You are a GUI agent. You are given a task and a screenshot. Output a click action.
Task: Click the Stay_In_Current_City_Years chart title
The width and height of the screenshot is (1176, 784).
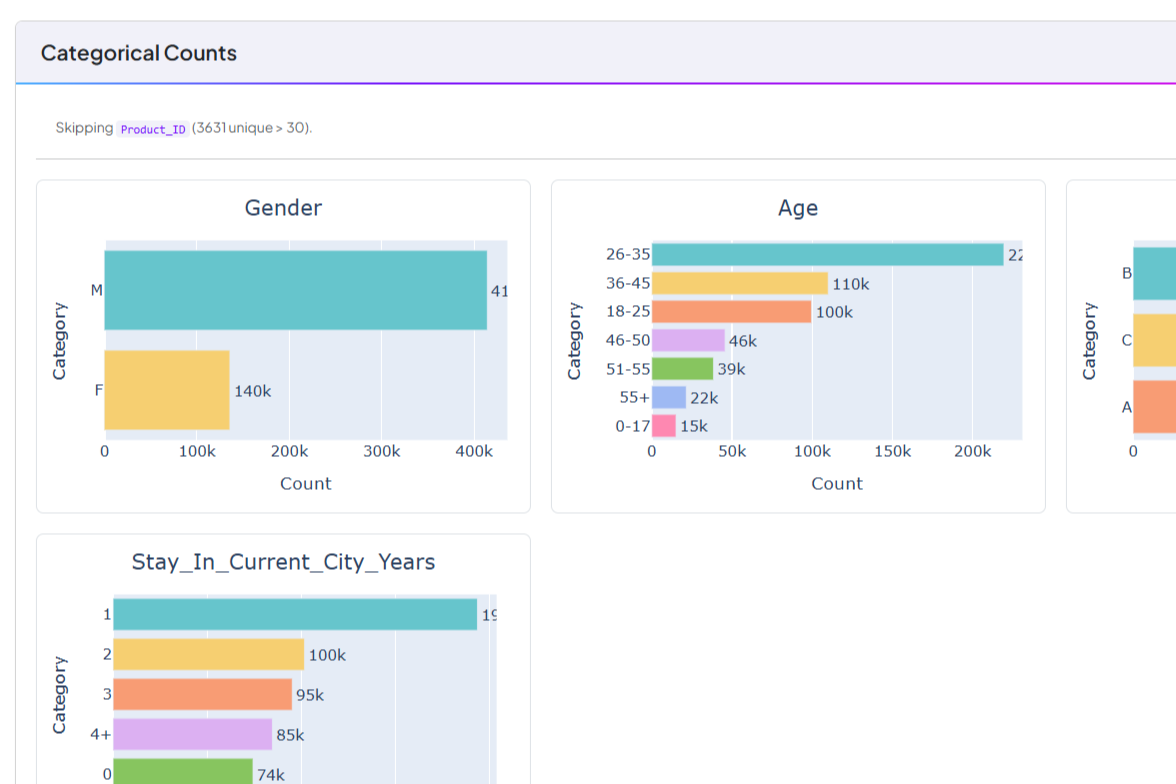[284, 562]
